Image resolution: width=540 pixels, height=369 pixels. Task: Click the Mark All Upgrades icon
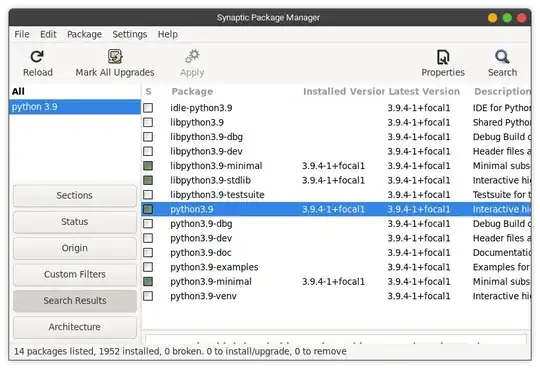[x=115, y=57]
